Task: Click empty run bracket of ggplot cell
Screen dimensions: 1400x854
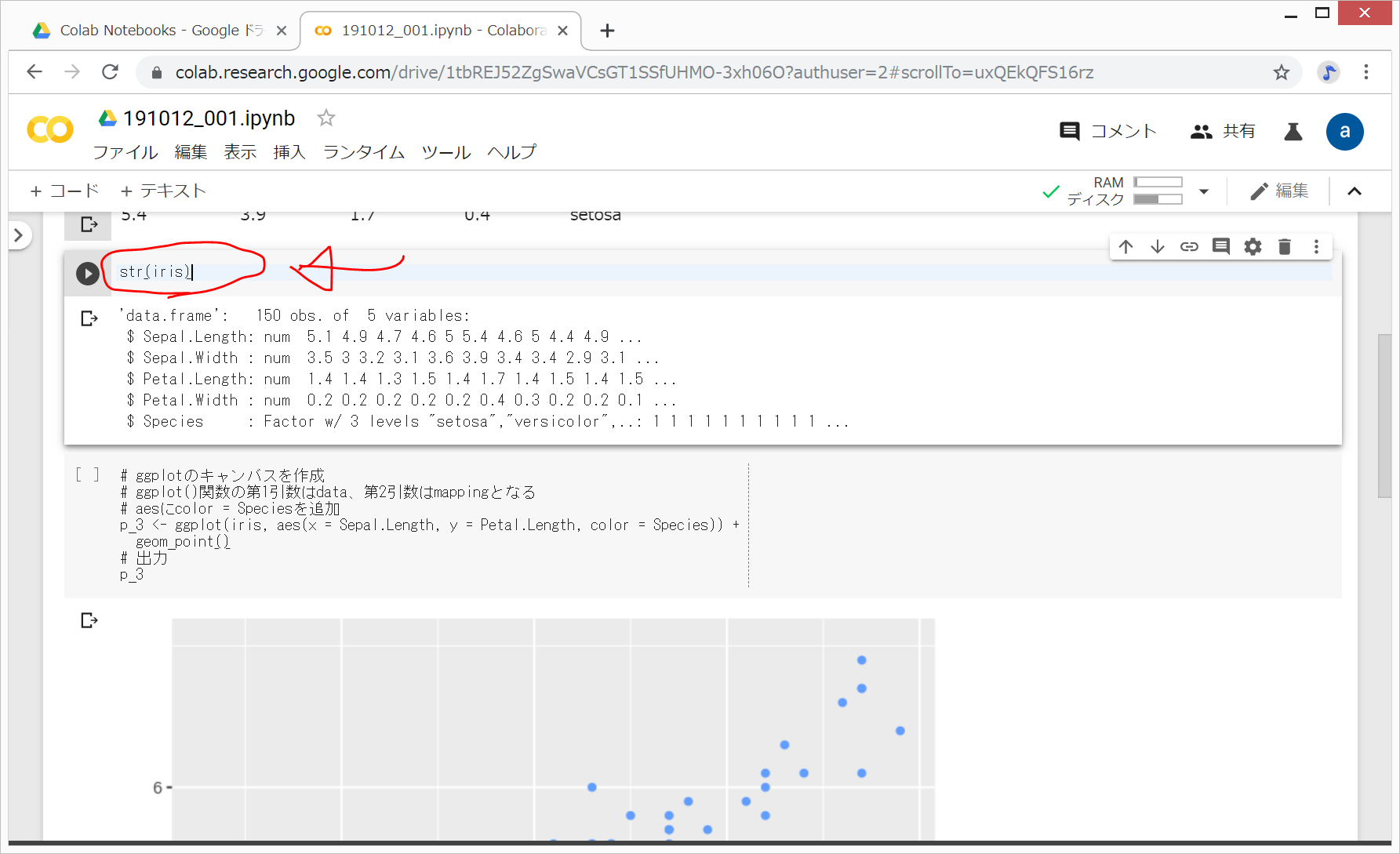Action: [87, 474]
